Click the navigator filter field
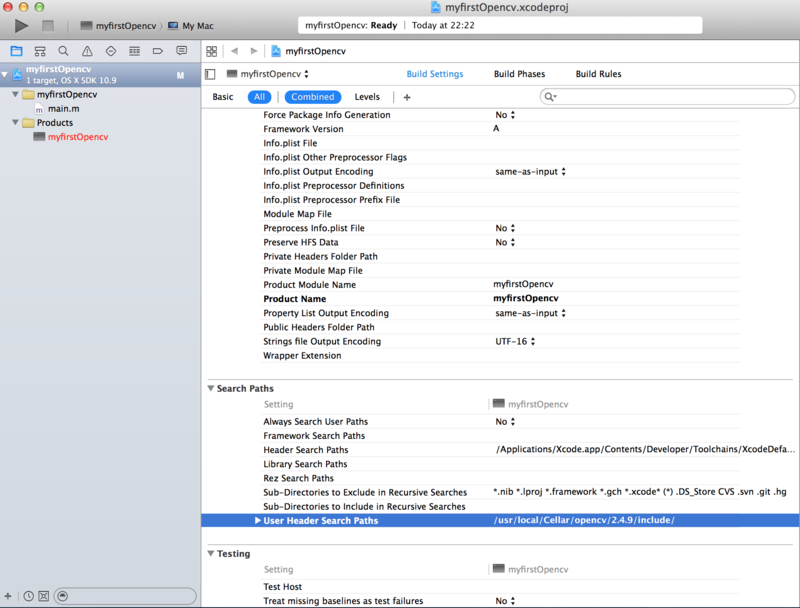Viewport: 800px width, 608px height. pyautogui.click(x=125, y=596)
